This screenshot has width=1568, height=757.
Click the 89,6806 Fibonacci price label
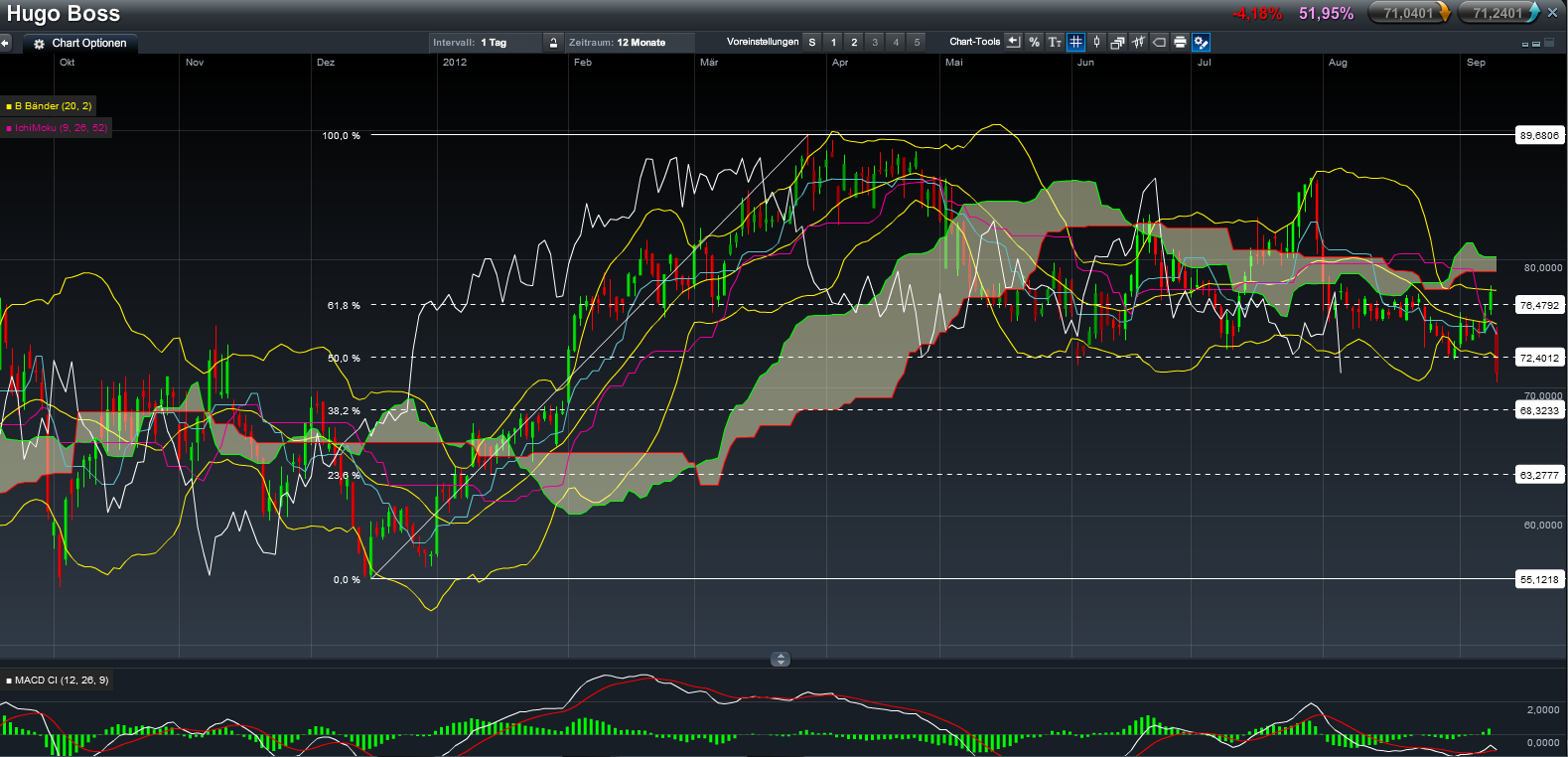pos(1539,135)
